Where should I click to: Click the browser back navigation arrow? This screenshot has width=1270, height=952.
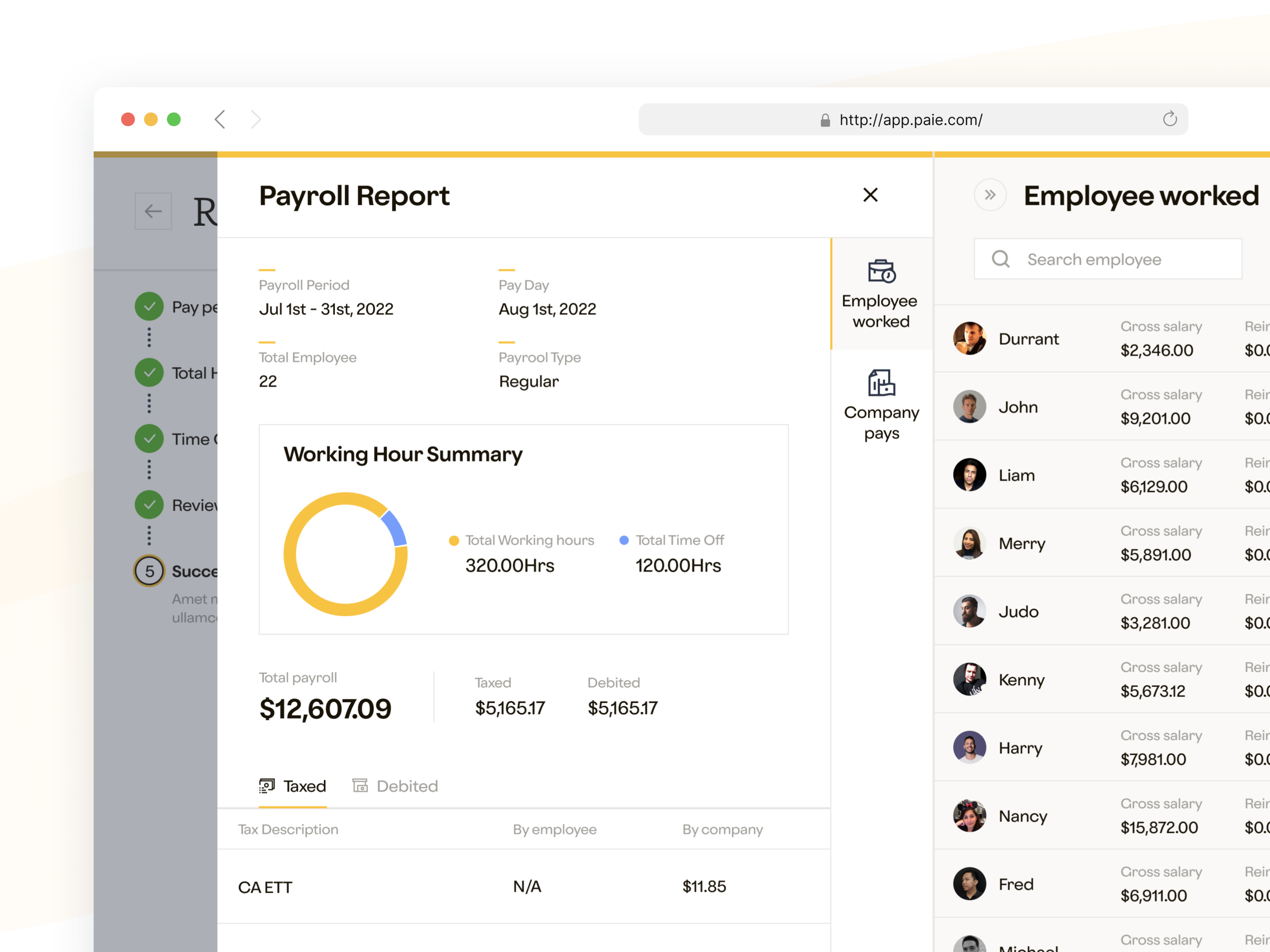pos(220,119)
